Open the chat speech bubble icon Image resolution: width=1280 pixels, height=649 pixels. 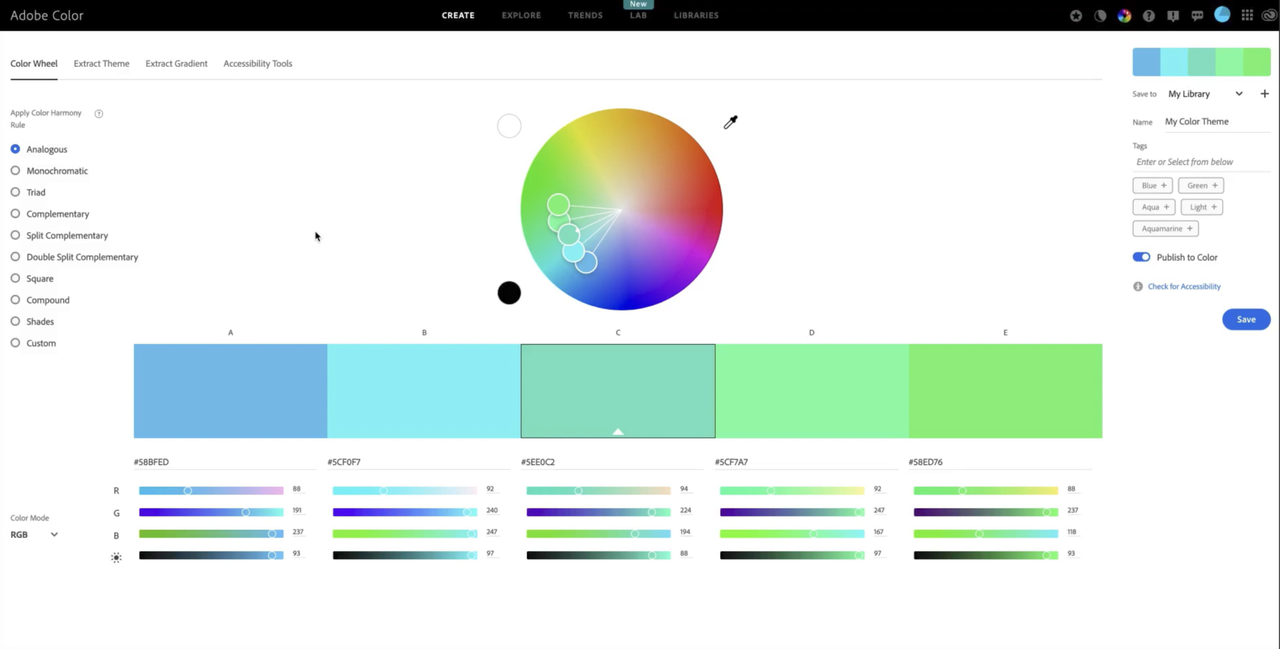(x=1197, y=16)
